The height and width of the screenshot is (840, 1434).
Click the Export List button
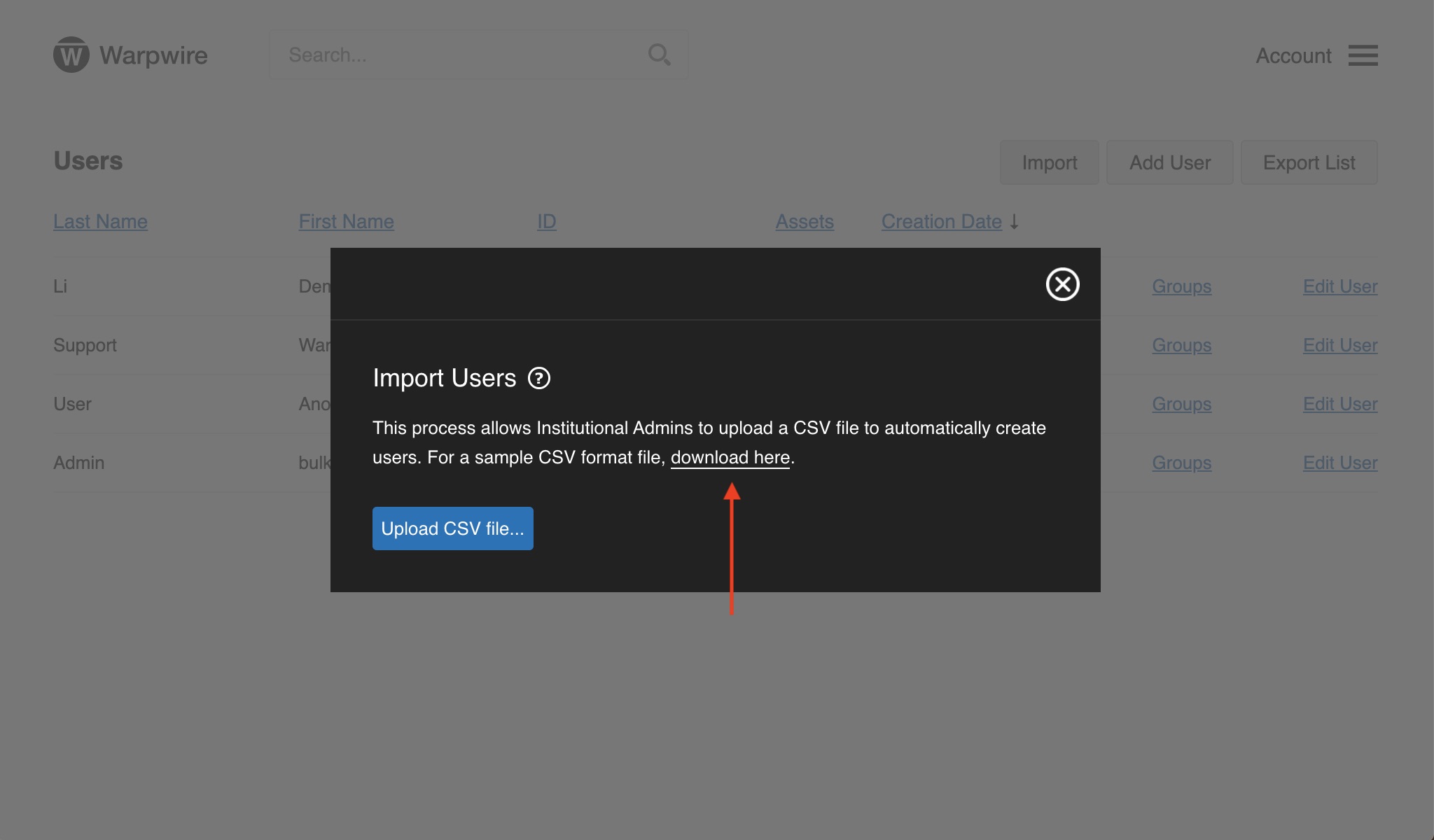click(1308, 162)
